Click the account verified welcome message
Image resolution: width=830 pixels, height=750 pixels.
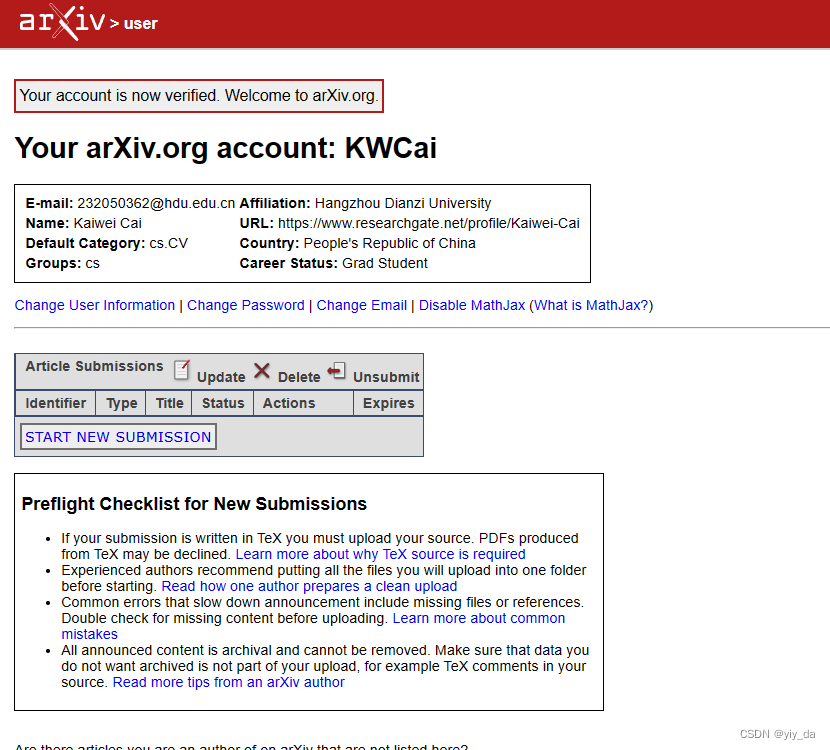click(199, 96)
